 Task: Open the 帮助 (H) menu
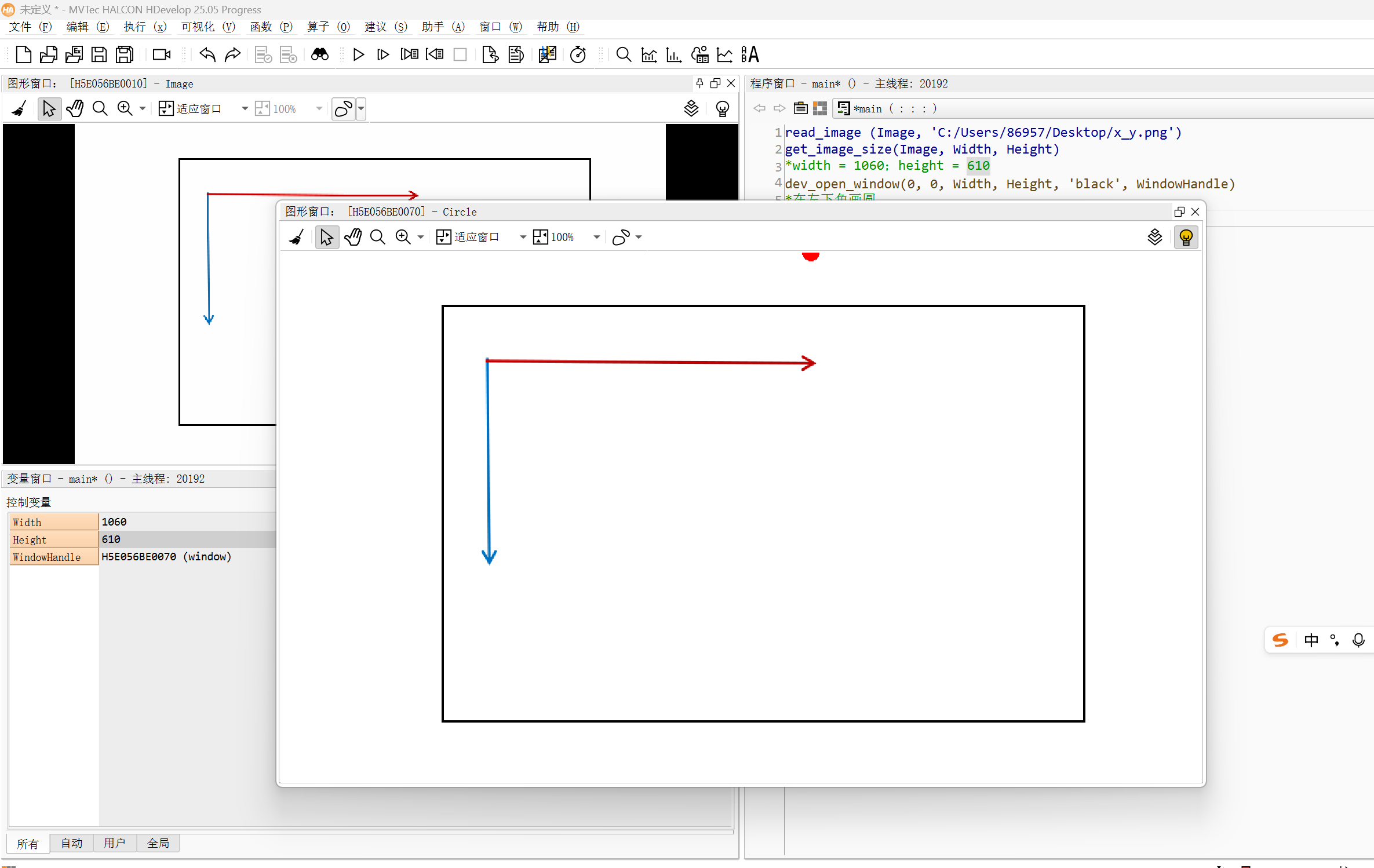(x=558, y=27)
